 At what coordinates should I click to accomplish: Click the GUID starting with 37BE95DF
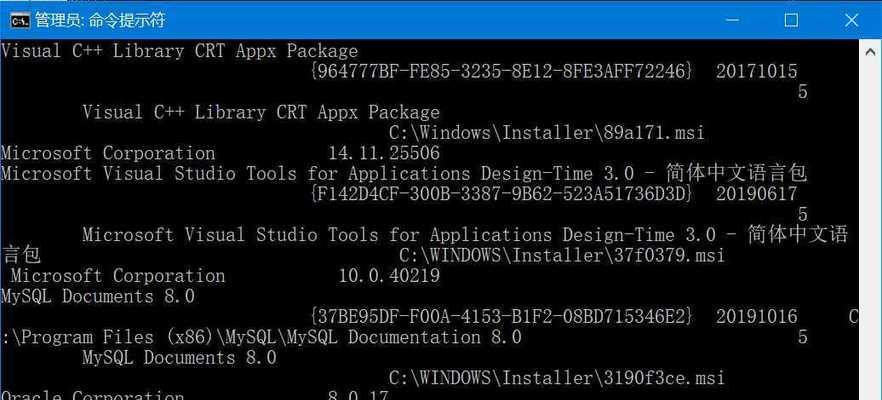tap(502, 317)
